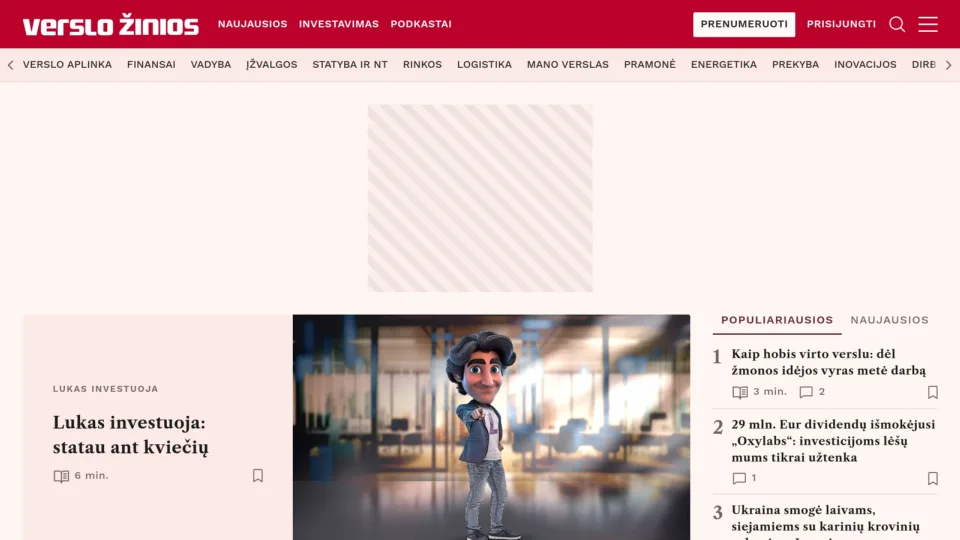Switch to the Populiariausios tab
This screenshot has height=540, width=960.
point(777,320)
